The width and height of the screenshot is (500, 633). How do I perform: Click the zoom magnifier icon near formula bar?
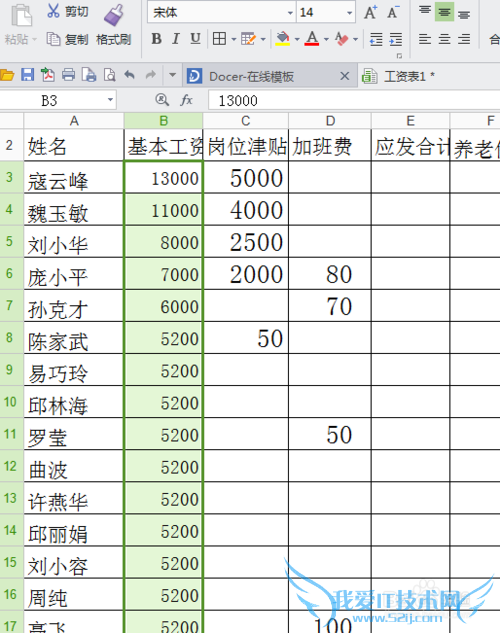coord(162,99)
